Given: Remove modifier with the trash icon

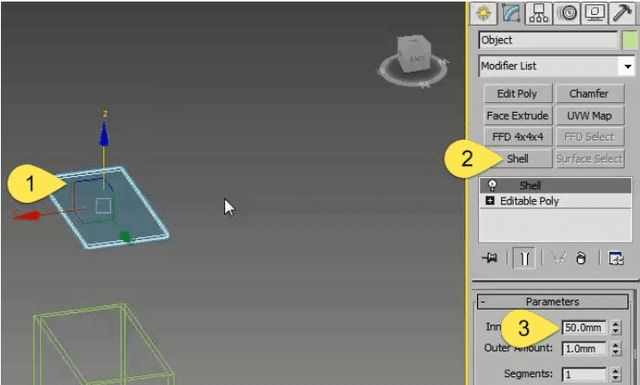Looking at the screenshot, I should (581, 258).
